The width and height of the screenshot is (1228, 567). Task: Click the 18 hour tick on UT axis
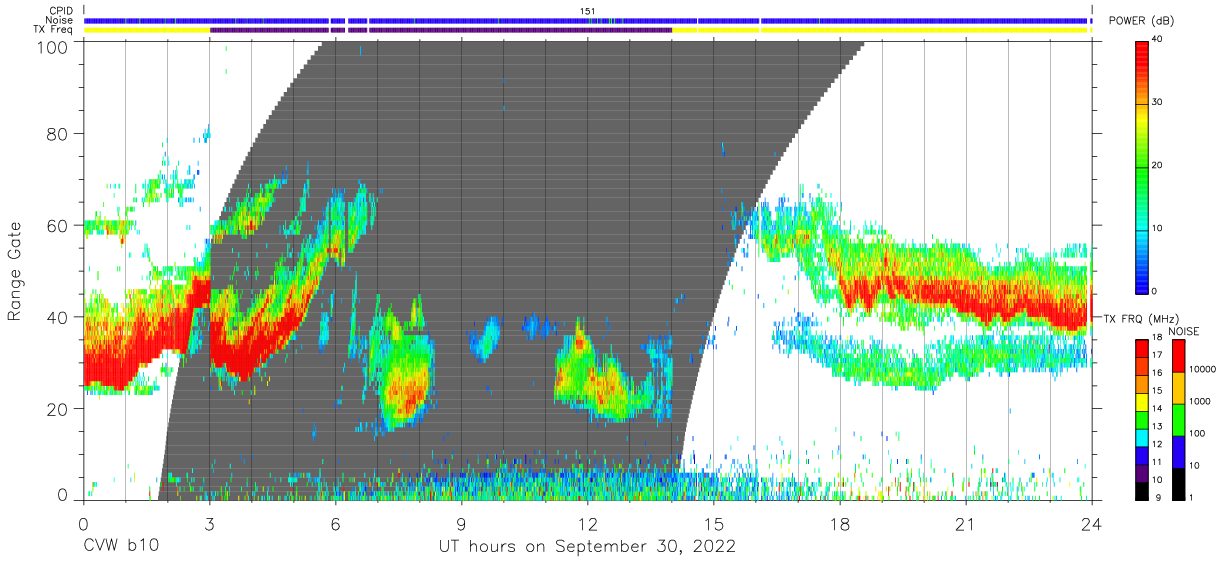tap(839, 524)
